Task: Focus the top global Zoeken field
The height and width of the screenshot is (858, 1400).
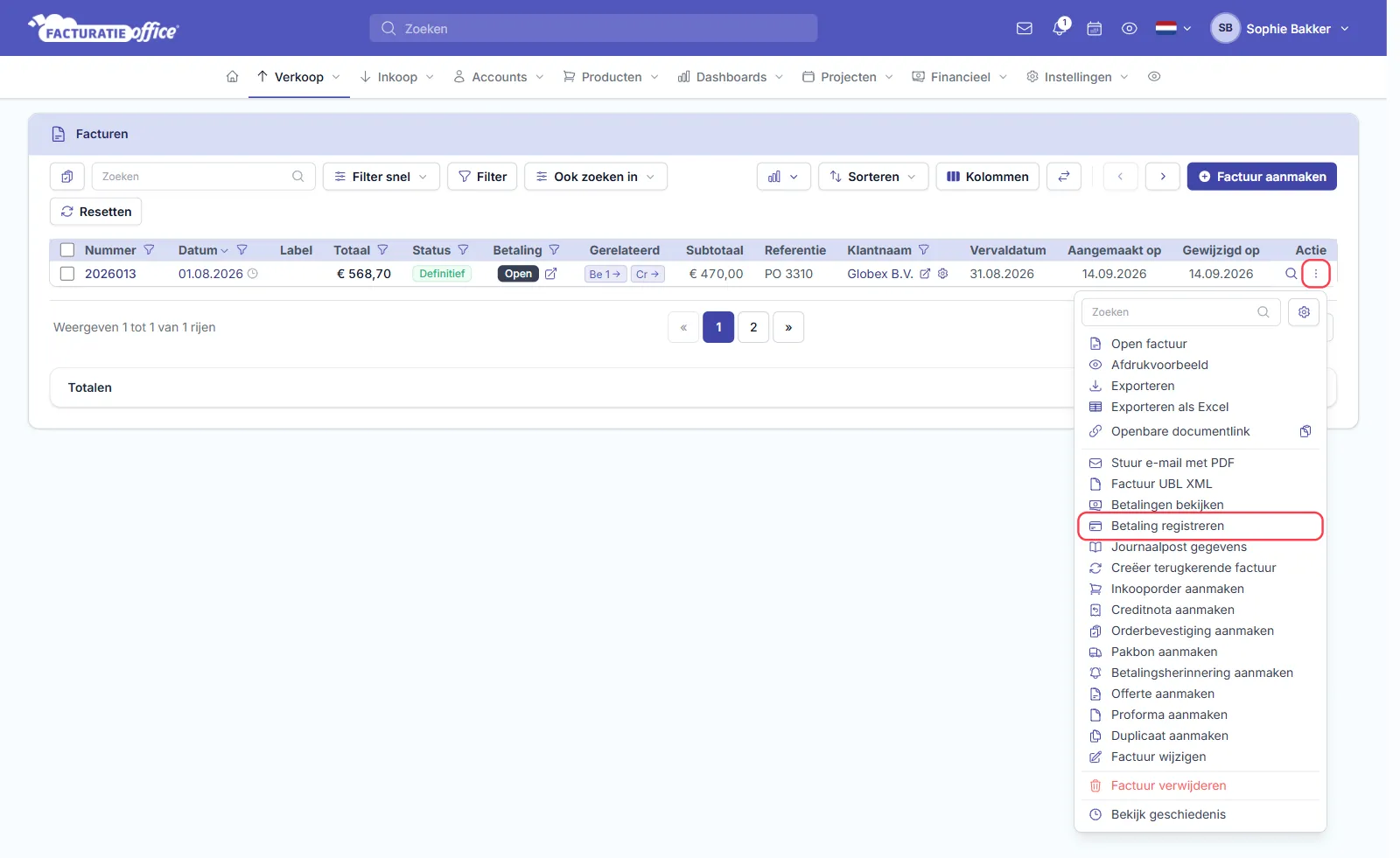Action: point(593,28)
